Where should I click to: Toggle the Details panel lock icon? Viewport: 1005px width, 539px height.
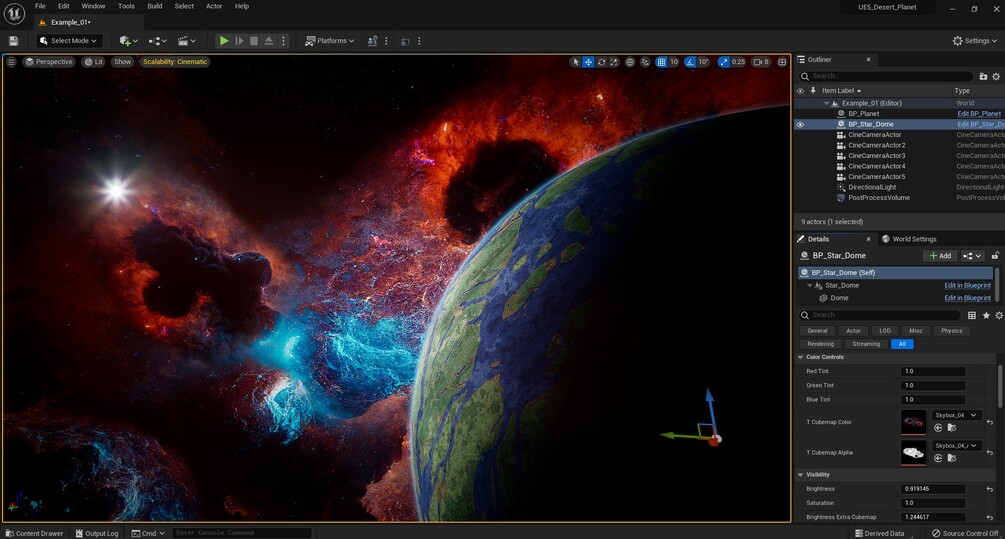point(995,256)
